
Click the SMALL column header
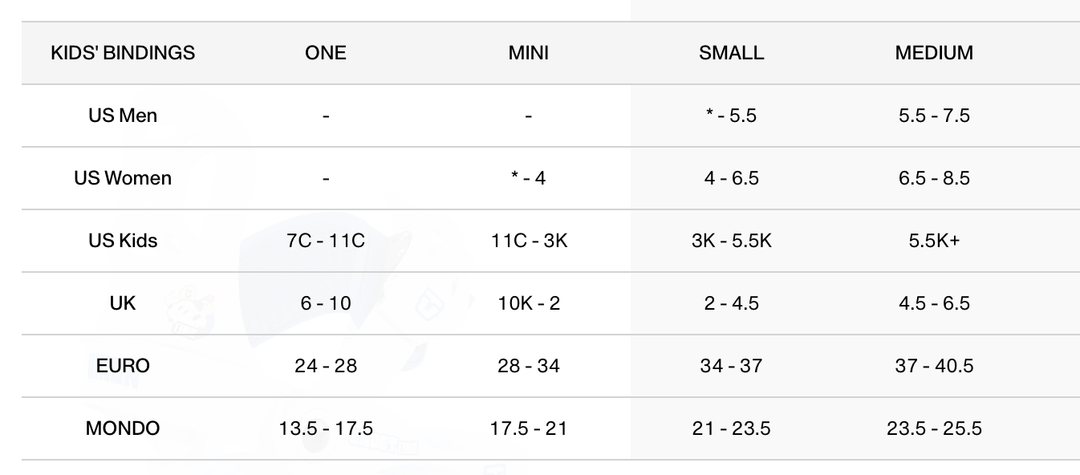tap(731, 53)
